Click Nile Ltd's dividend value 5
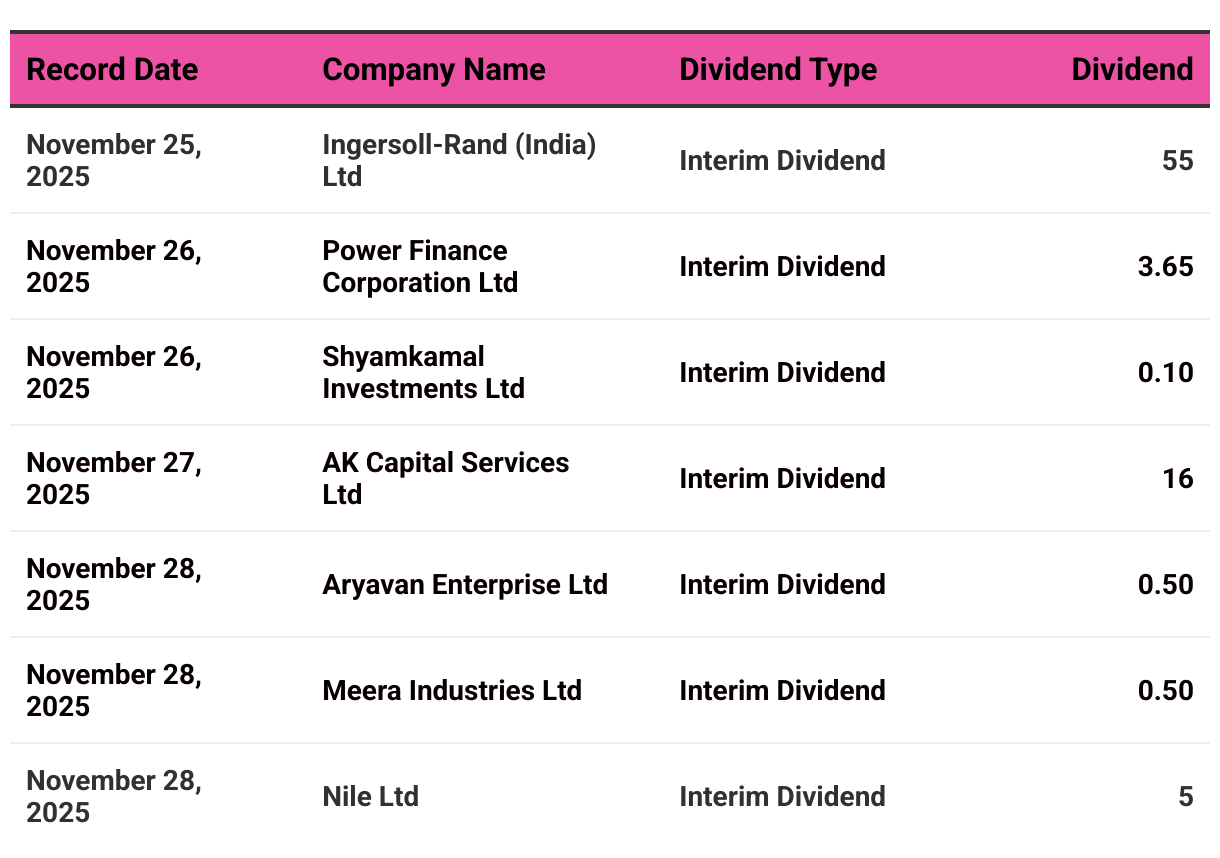Image resolution: width=1220 pixels, height=858 pixels. (1185, 796)
